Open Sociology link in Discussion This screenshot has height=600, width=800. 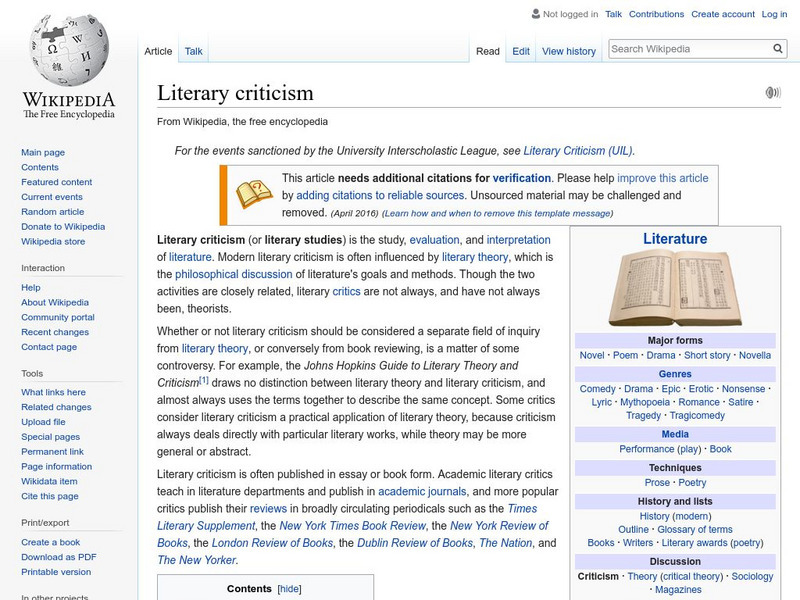coord(752,576)
